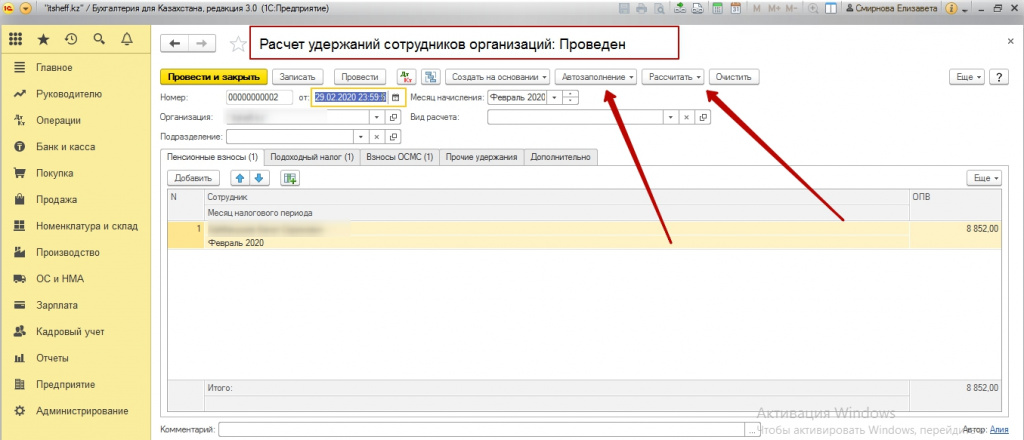Viewport: 1024px width, 440px height.
Task: Open the History clock icon
Action: pyautogui.click(x=71, y=40)
